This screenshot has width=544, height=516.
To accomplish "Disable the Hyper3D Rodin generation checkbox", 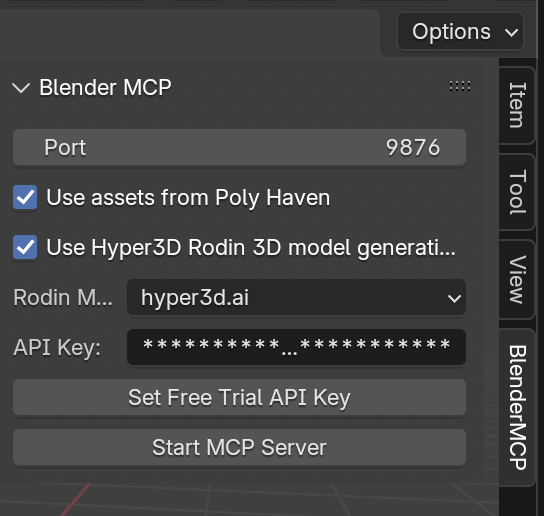I will pyautogui.click(x=25, y=247).
